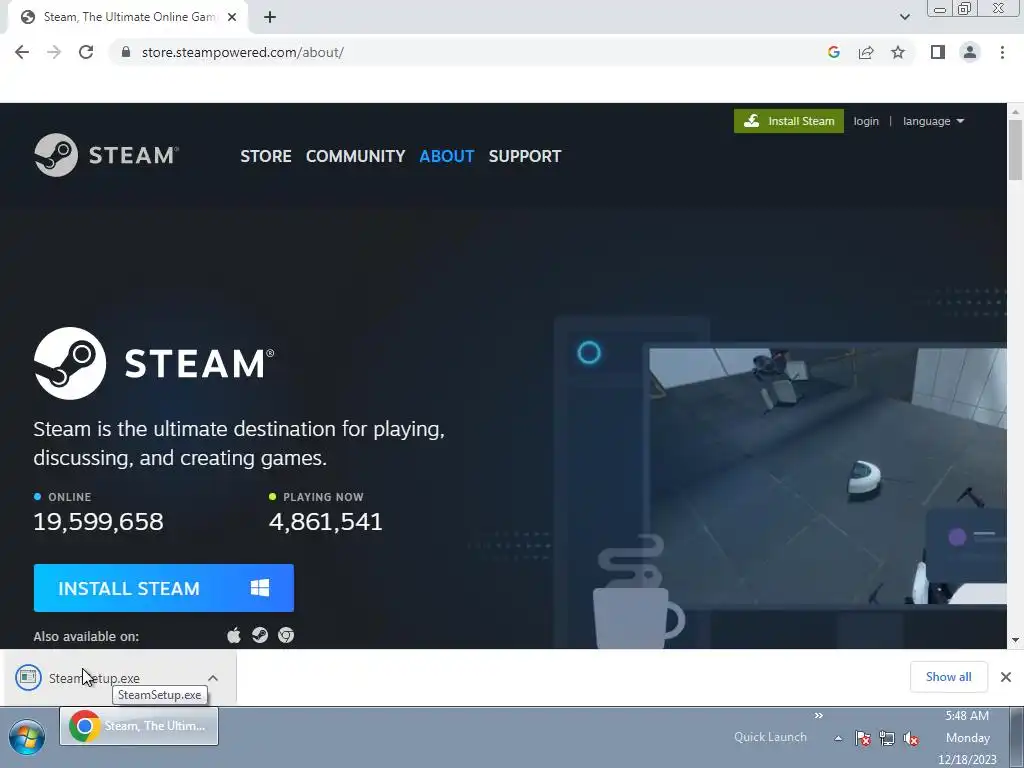Click the green Install Steam button

[x=789, y=121]
